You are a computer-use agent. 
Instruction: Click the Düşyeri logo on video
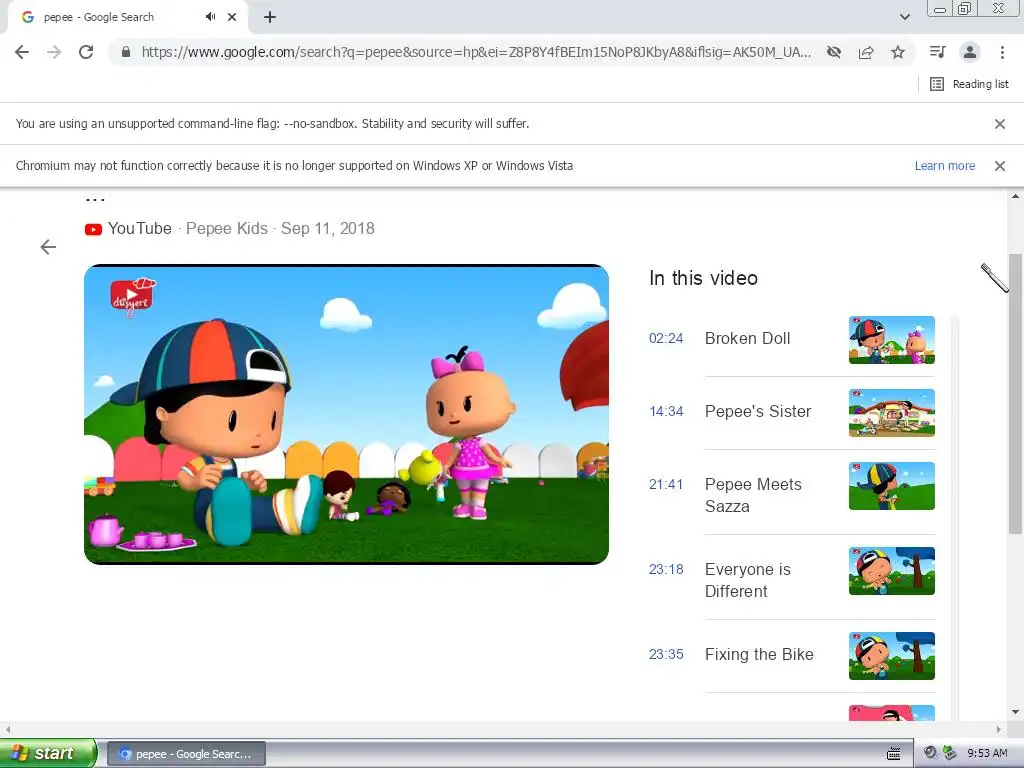[x=133, y=296]
